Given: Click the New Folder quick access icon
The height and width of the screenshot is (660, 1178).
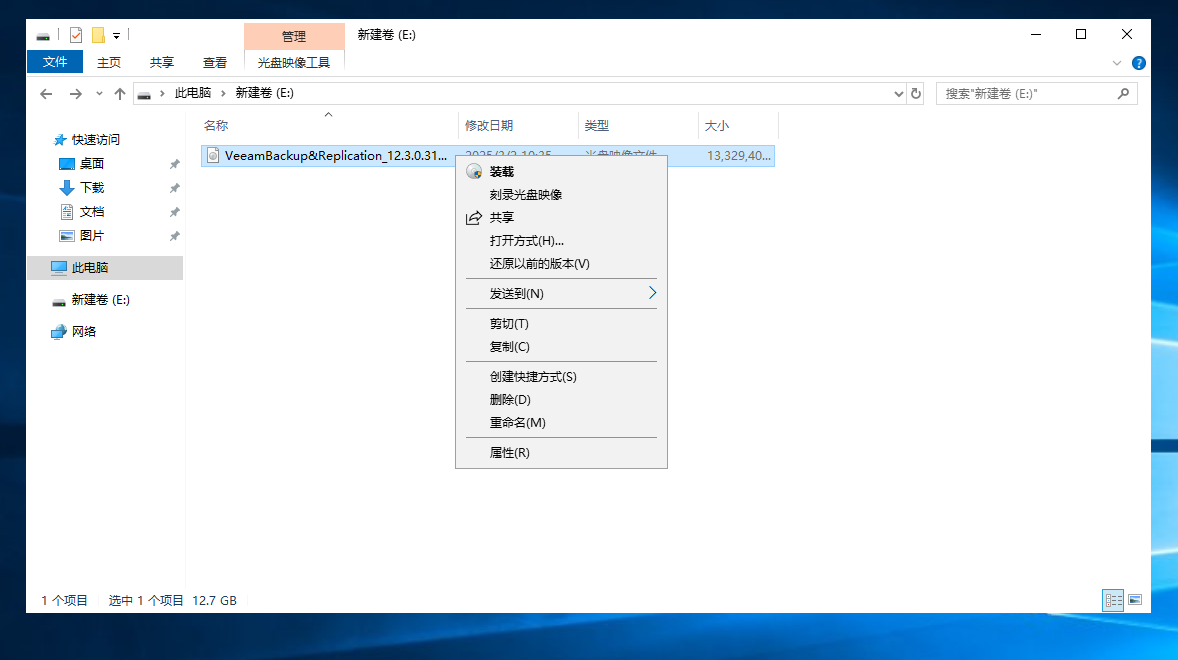Looking at the screenshot, I should [x=98, y=35].
